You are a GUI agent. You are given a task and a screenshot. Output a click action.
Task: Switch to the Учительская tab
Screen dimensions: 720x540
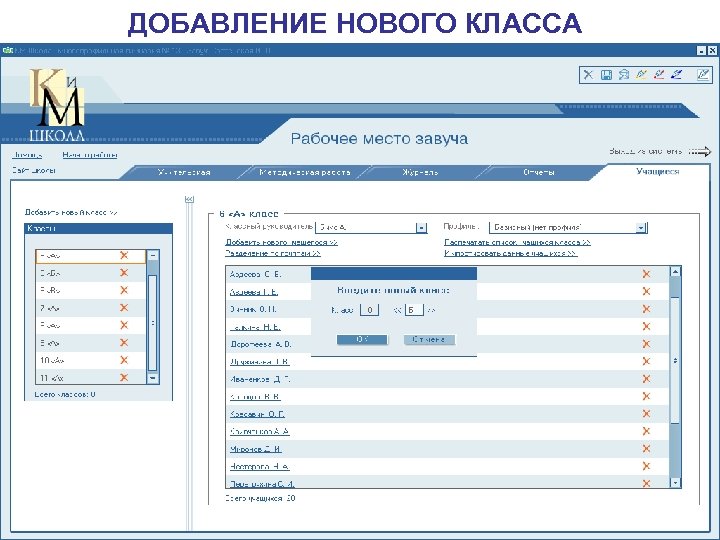[x=184, y=173]
